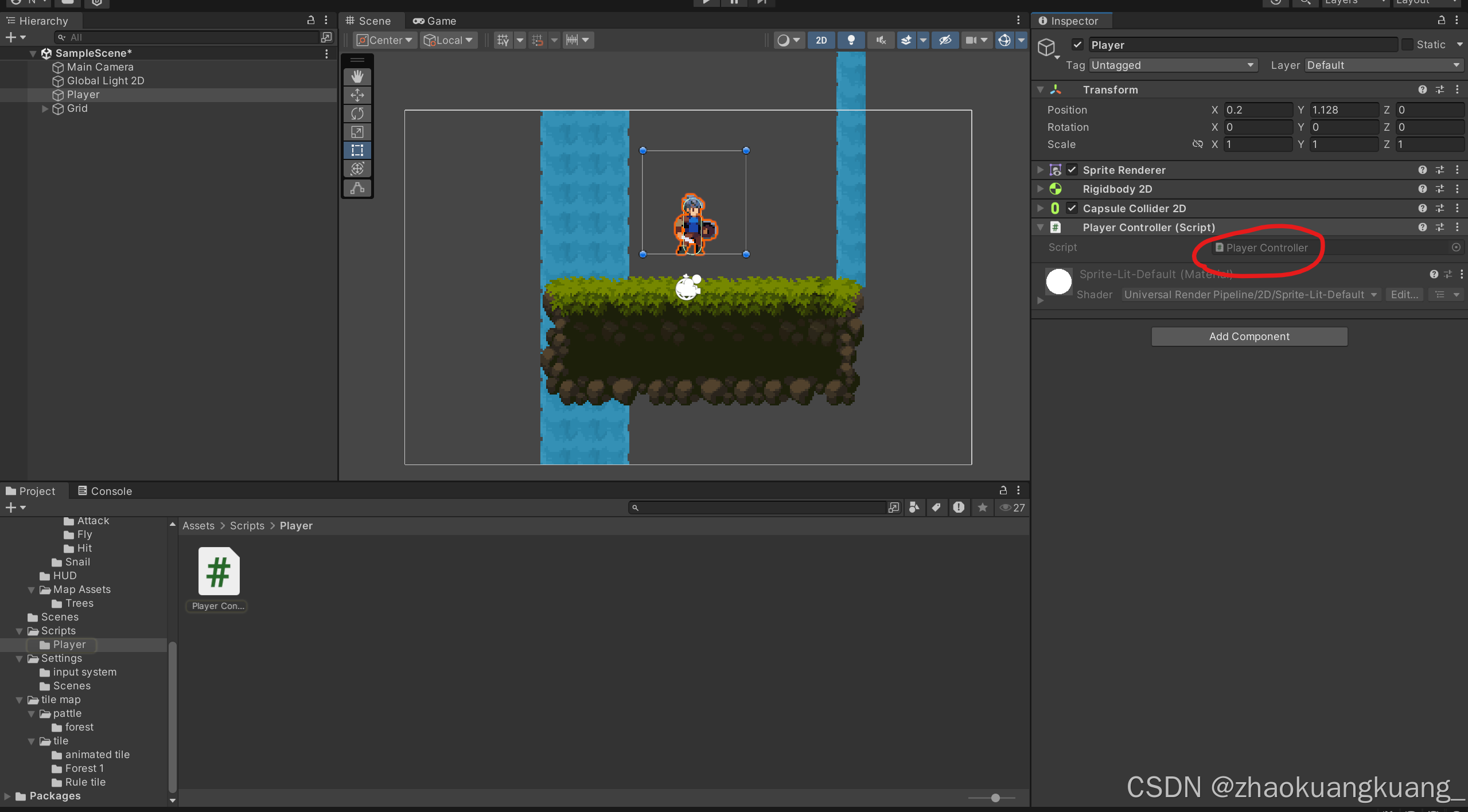This screenshot has width=1468, height=812.
Task: Enable the Static checkbox
Action: pyautogui.click(x=1407, y=45)
